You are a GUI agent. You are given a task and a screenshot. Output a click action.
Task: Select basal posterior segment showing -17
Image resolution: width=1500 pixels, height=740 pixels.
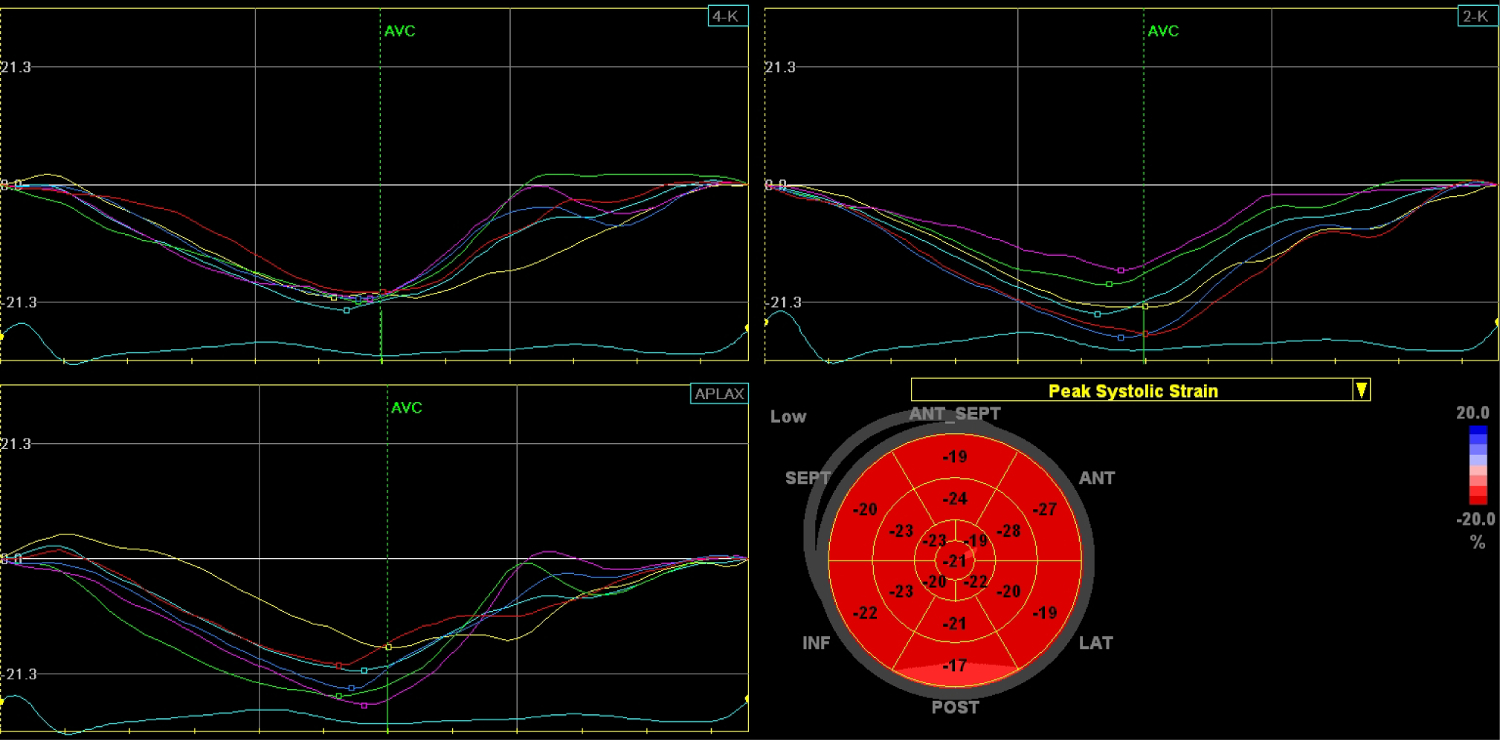(x=955, y=666)
